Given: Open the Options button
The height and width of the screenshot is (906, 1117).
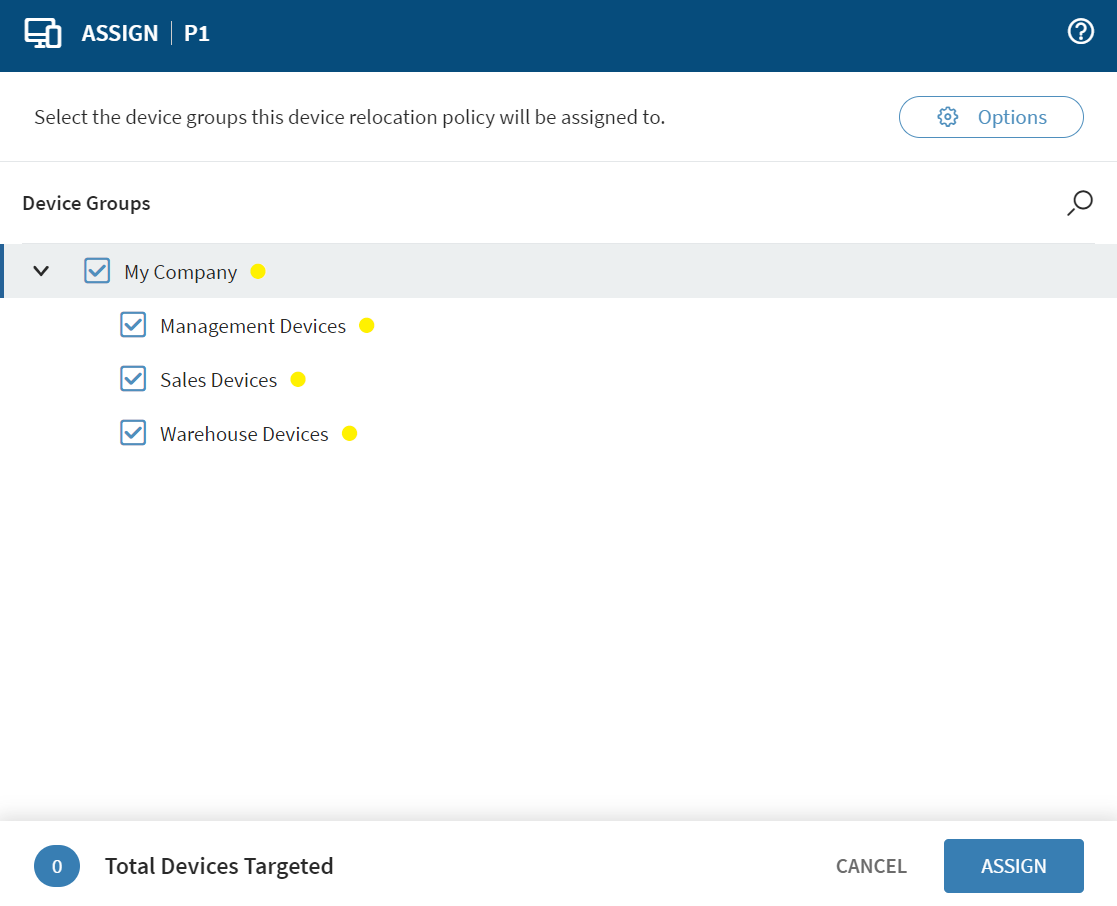Looking at the screenshot, I should [x=991, y=117].
